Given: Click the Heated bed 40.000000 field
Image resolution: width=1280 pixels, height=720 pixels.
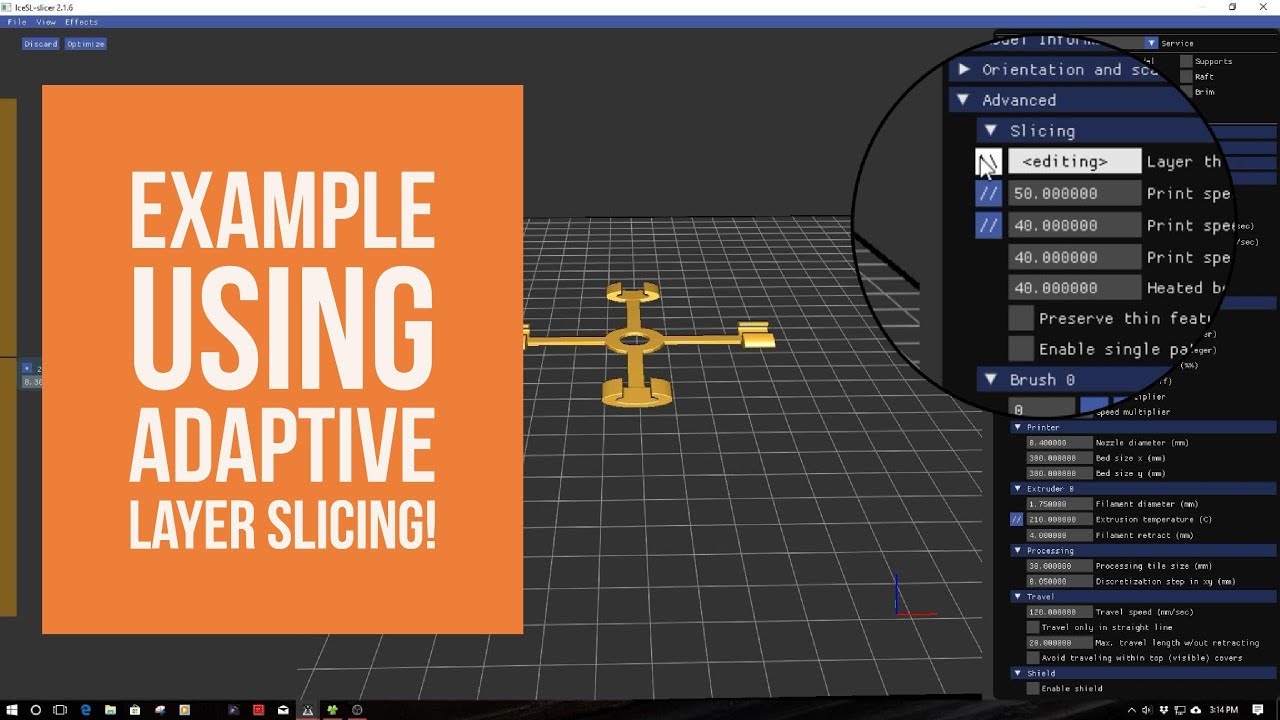Looking at the screenshot, I should (1074, 287).
